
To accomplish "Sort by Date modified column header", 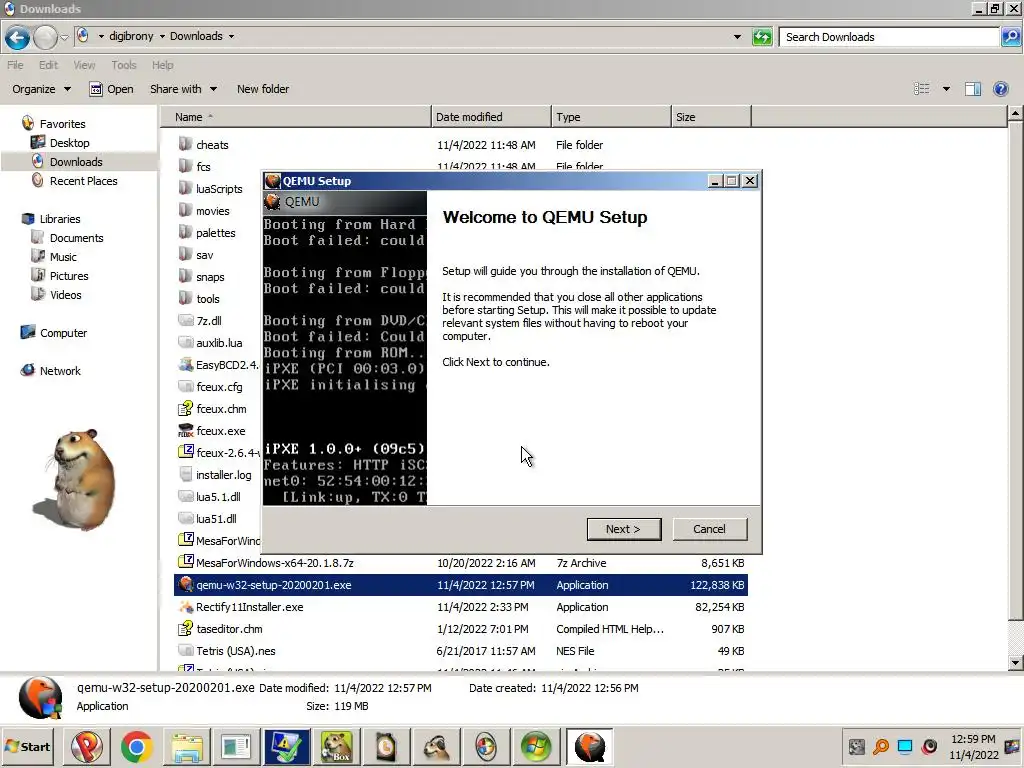I will click(491, 117).
